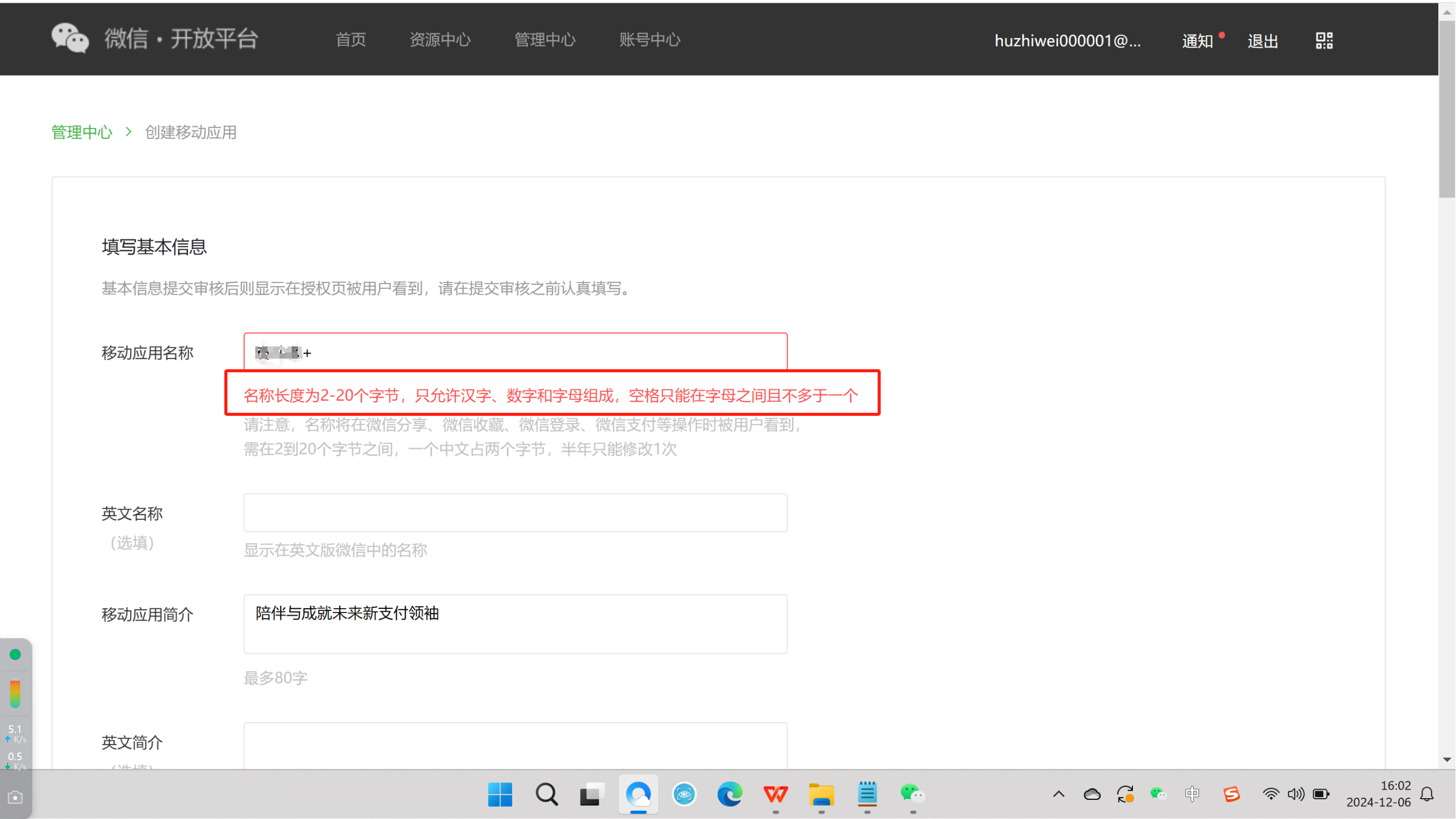Viewport: 1456px width, 819px height.
Task: Open the 资源中心 menu
Action: [x=440, y=40]
